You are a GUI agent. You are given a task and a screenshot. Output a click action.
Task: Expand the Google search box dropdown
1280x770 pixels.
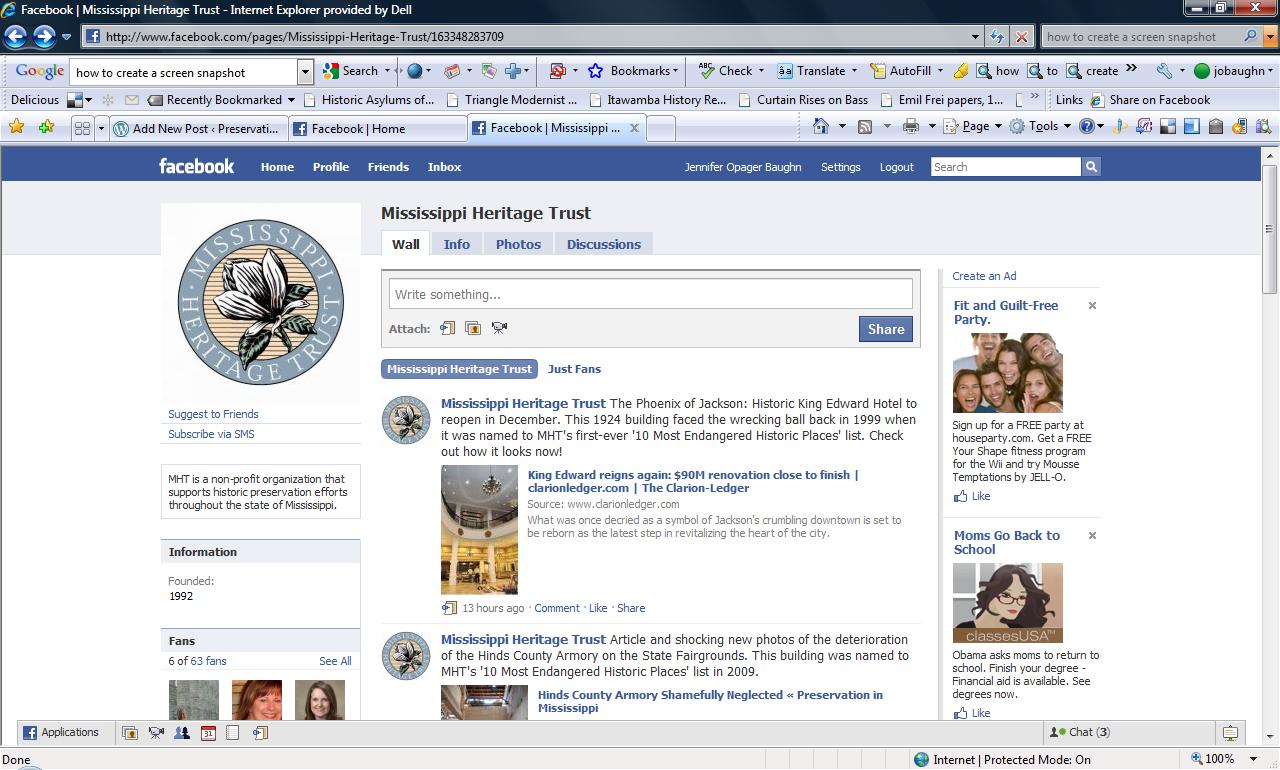[x=305, y=72]
